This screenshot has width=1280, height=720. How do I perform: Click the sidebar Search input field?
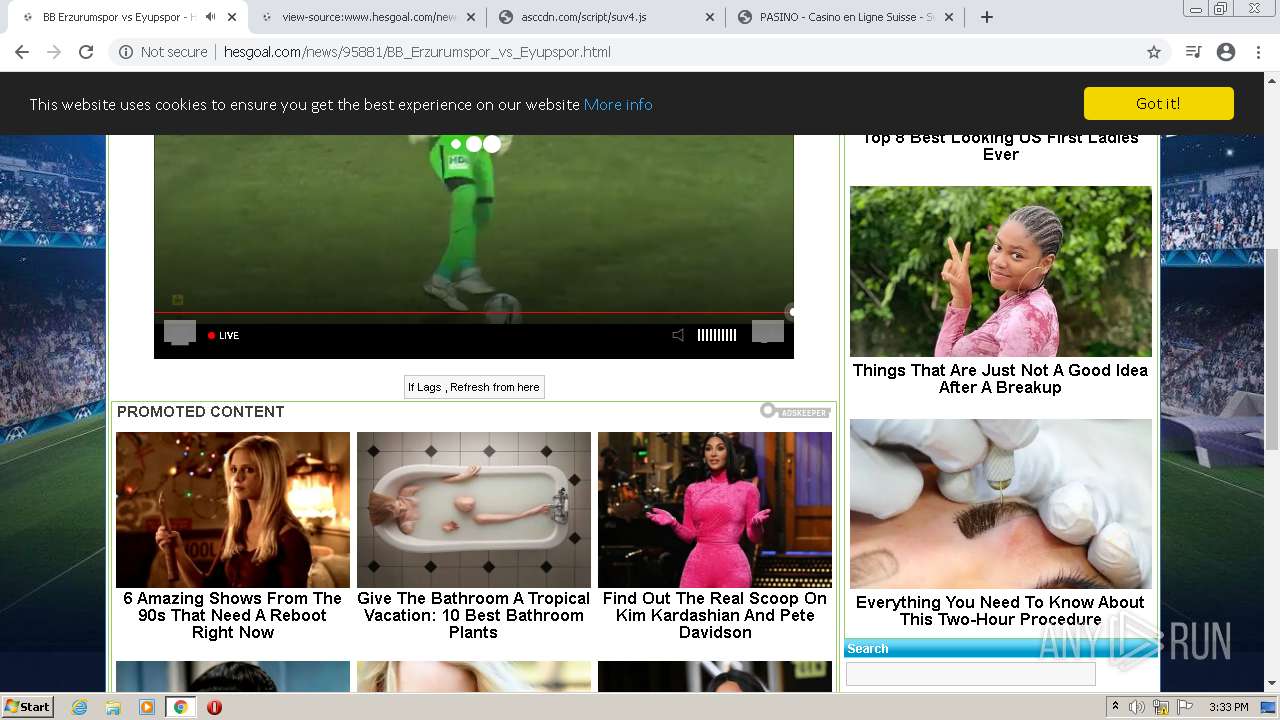click(x=971, y=674)
